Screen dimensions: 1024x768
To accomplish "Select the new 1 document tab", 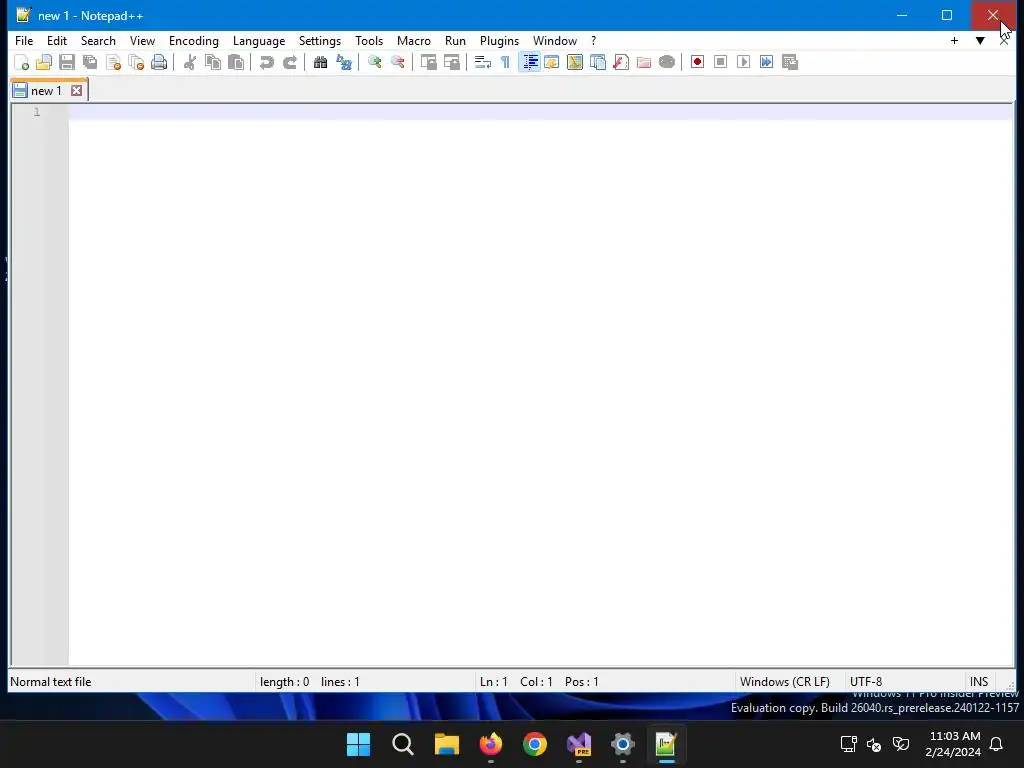I will point(46,91).
